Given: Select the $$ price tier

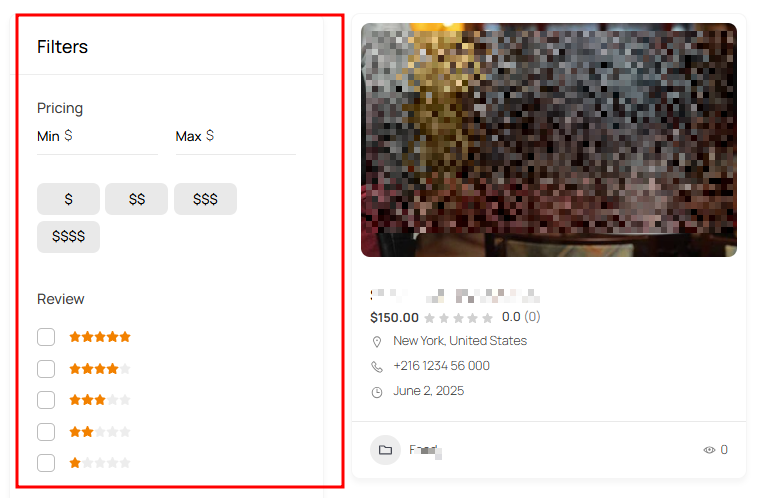Looking at the screenshot, I should (x=137, y=199).
